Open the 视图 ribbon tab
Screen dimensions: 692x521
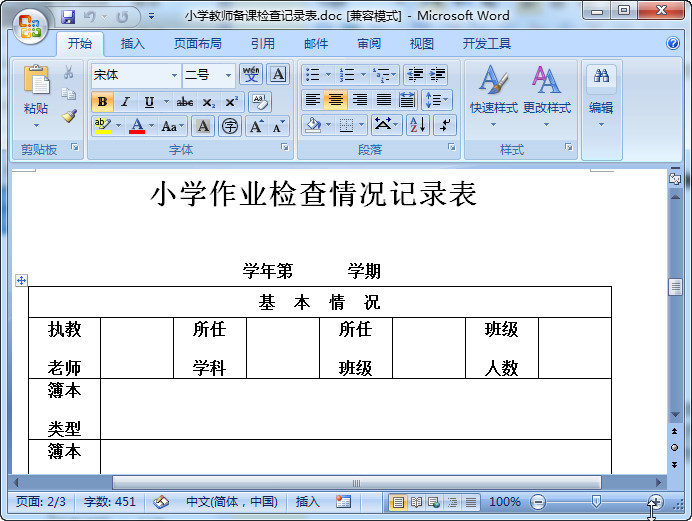[422, 44]
